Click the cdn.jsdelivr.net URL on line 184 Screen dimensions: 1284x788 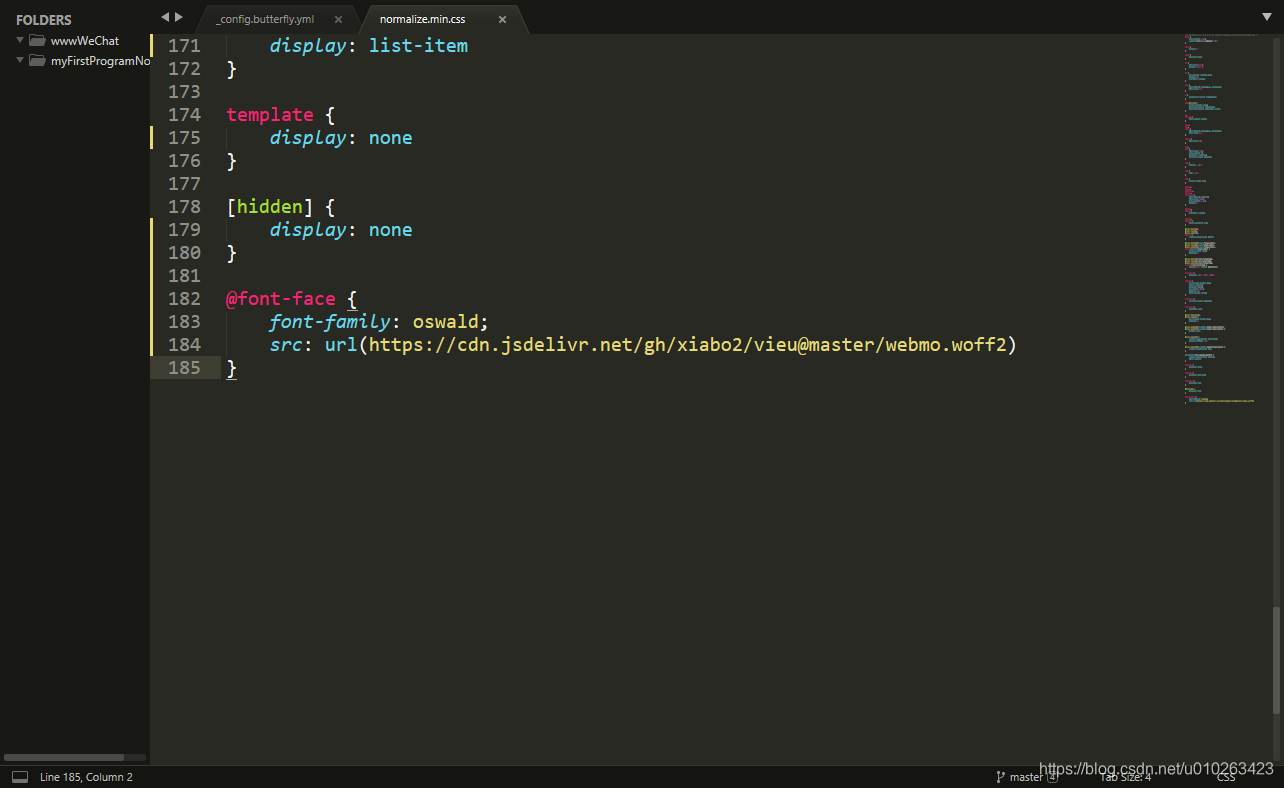pos(687,345)
